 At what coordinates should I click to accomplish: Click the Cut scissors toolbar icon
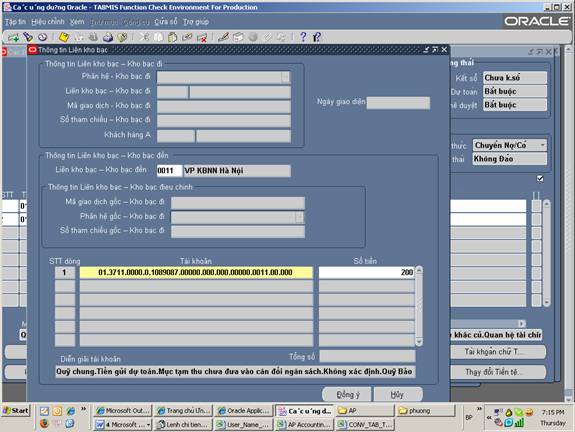[144, 37]
